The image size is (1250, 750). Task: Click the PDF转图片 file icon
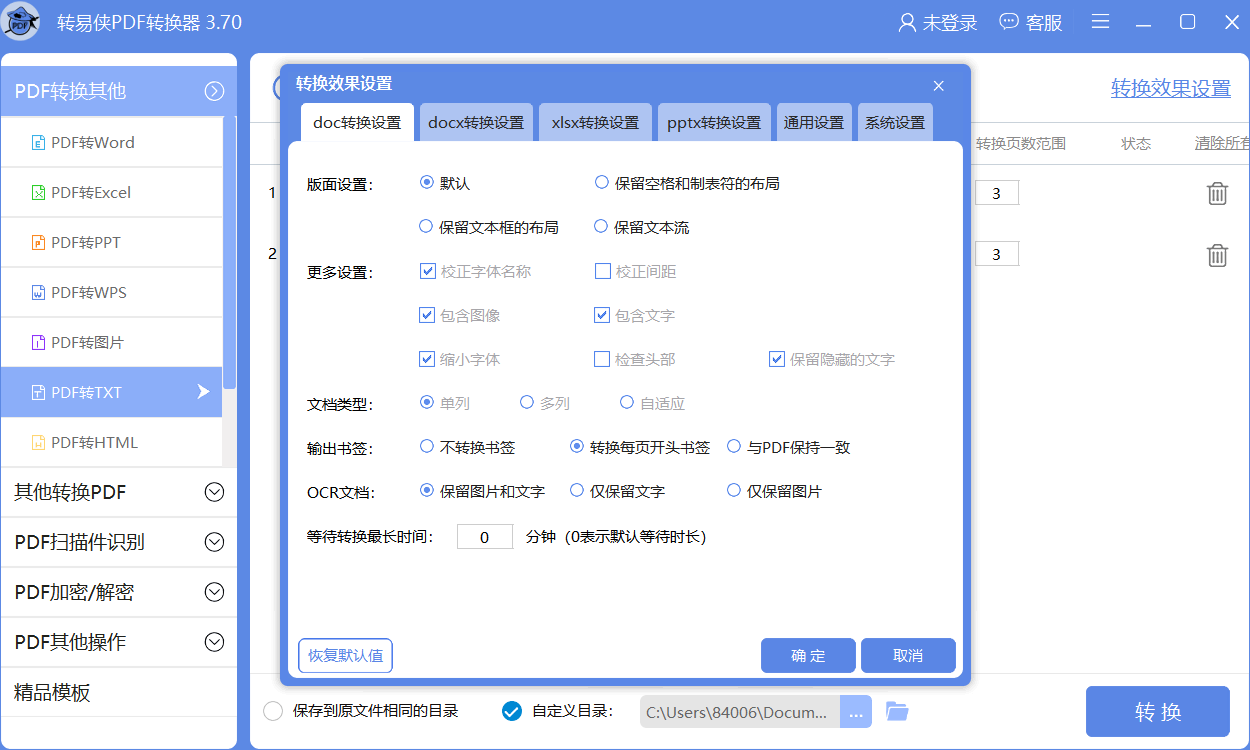38,342
